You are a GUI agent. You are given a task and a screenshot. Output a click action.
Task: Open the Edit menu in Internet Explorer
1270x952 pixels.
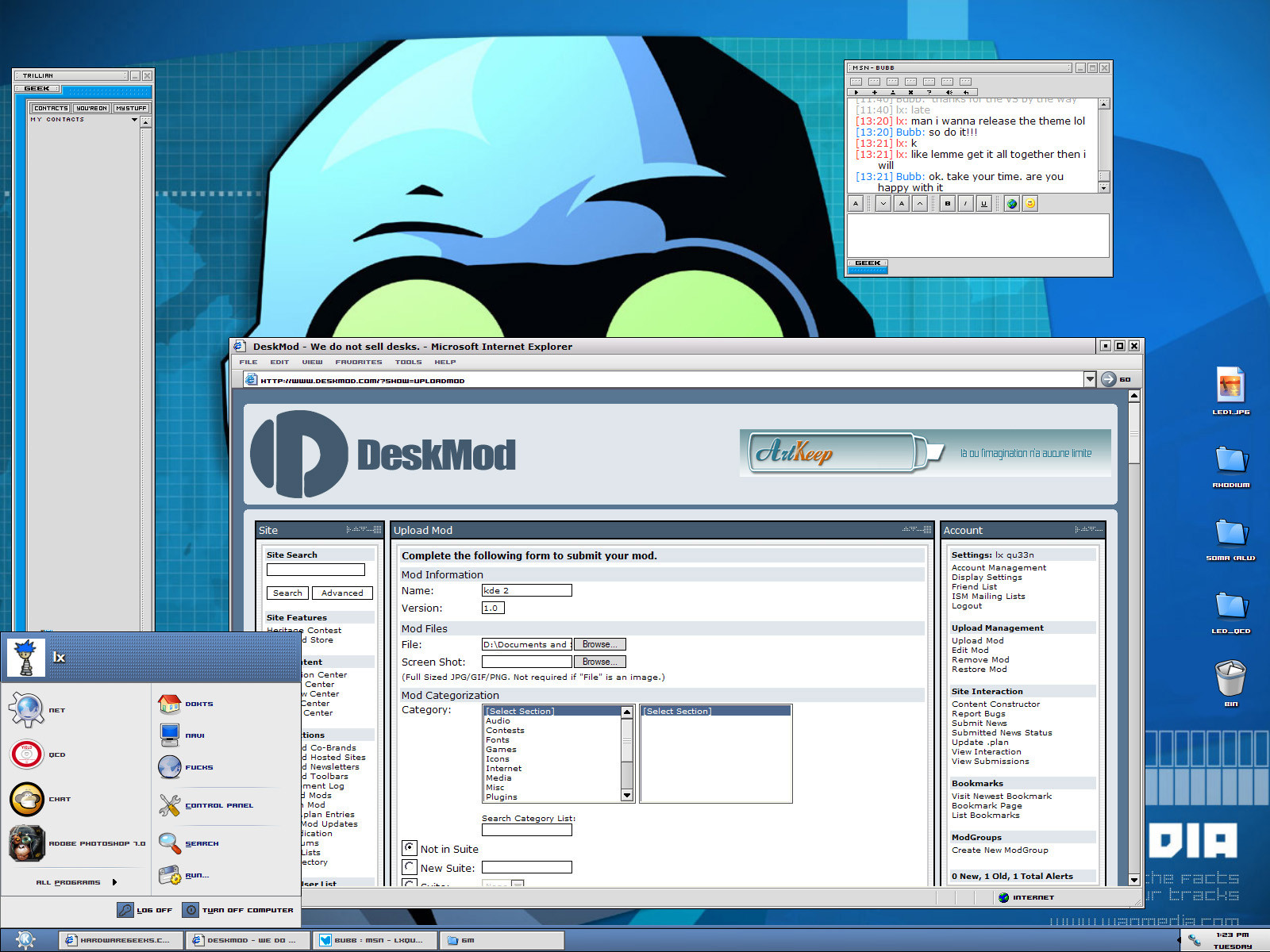pos(279,362)
